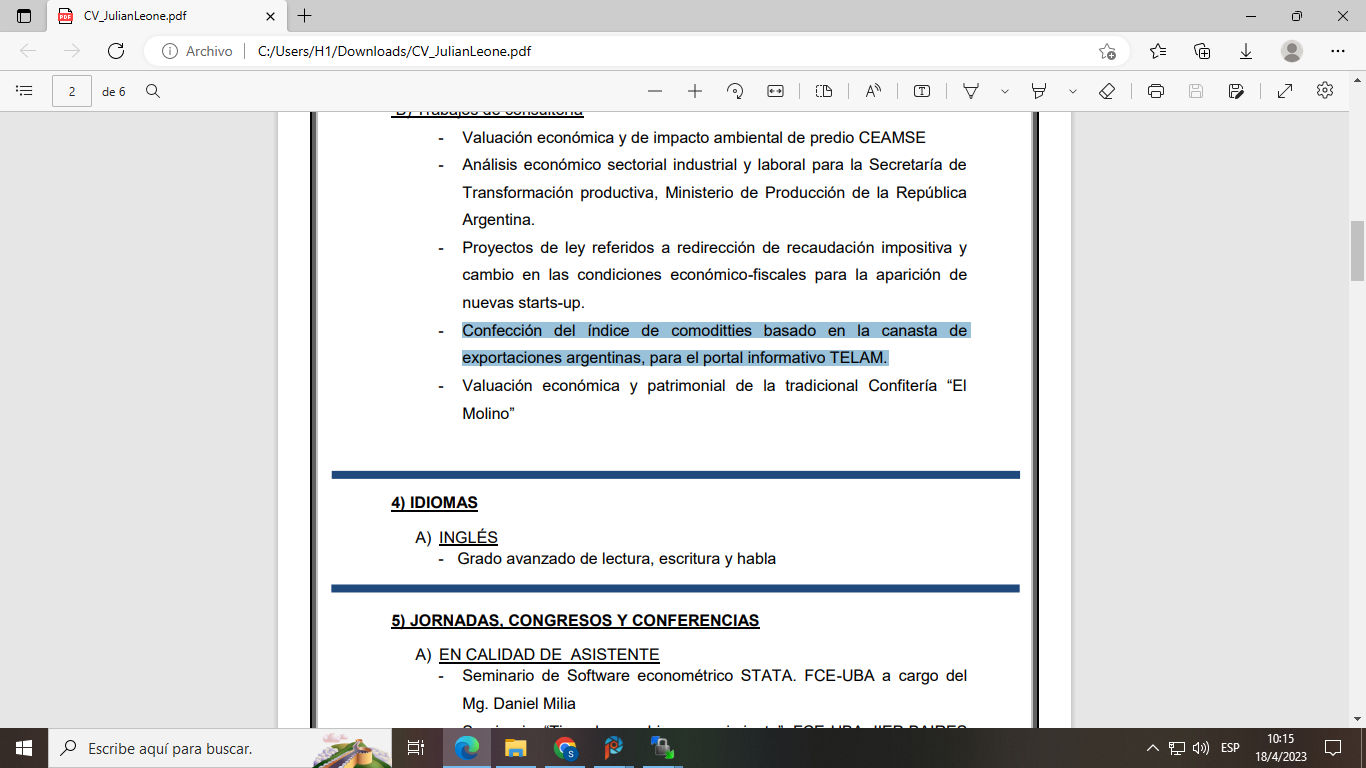Viewport: 1366px width, 768px height.
Task: Zoom out with the minus icon
Action: click(x=655, y=91)
